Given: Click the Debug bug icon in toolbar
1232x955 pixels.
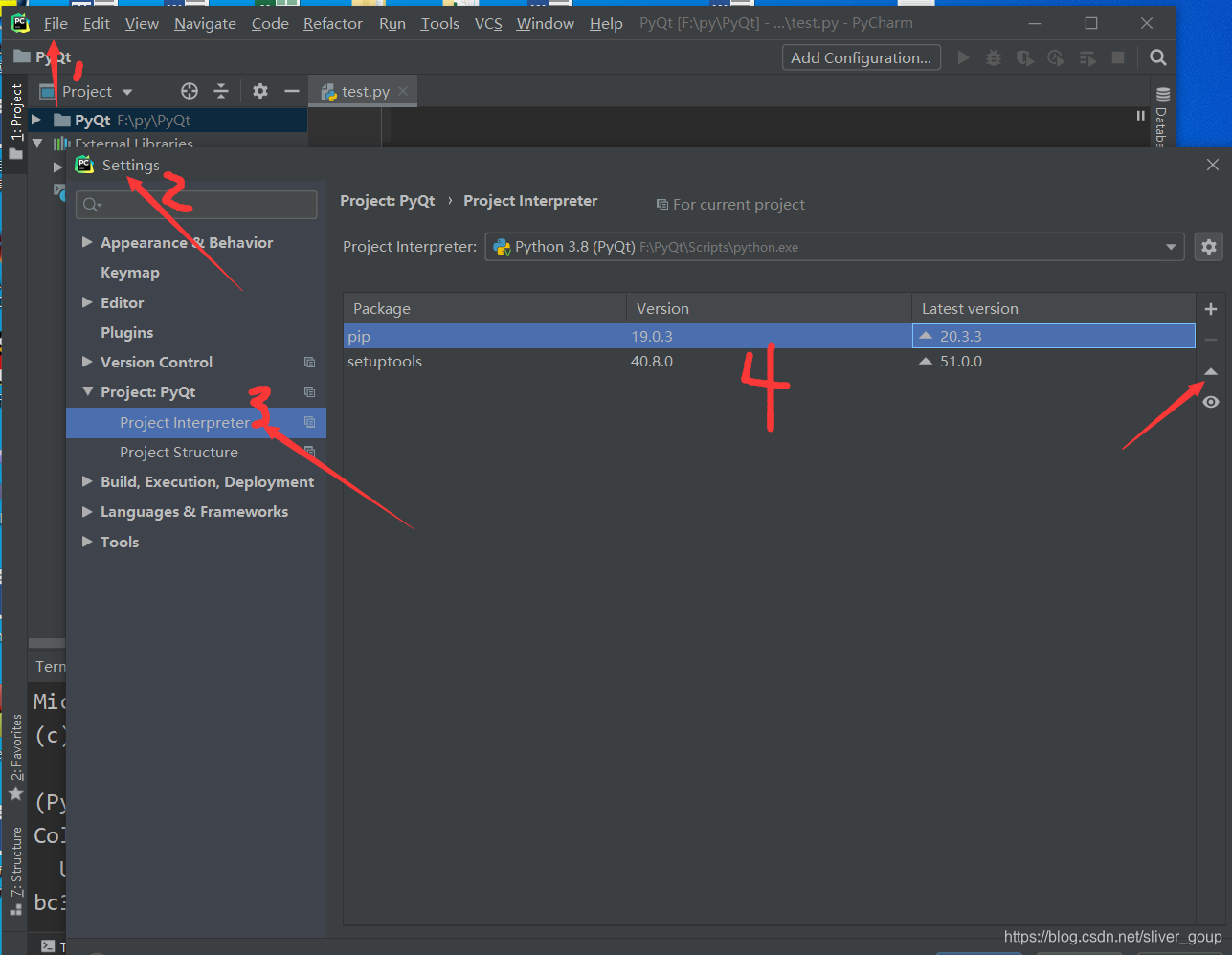Looking at the screenshot, I should (x=994, y=57).
